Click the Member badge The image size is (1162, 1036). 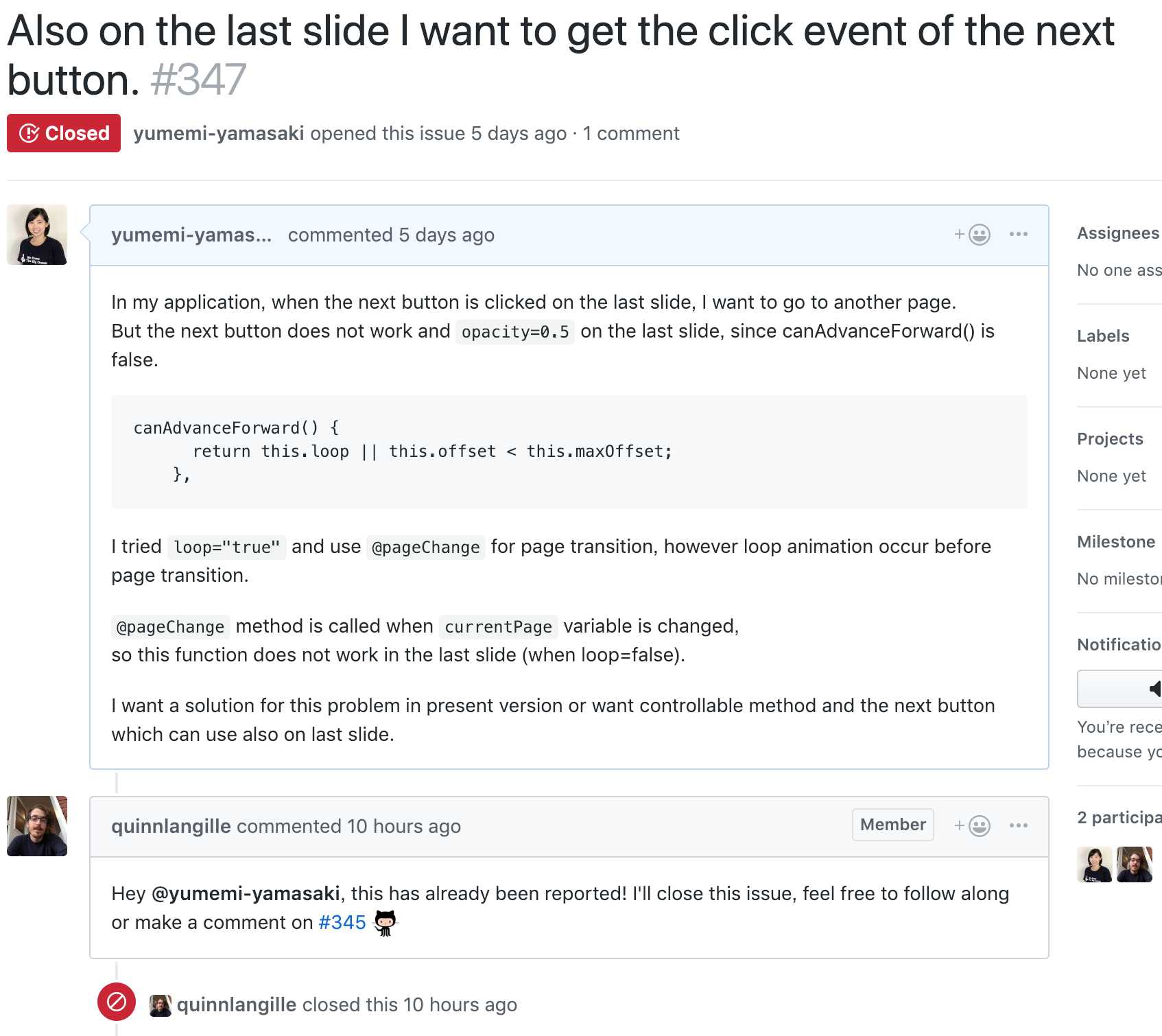[892, 825]
